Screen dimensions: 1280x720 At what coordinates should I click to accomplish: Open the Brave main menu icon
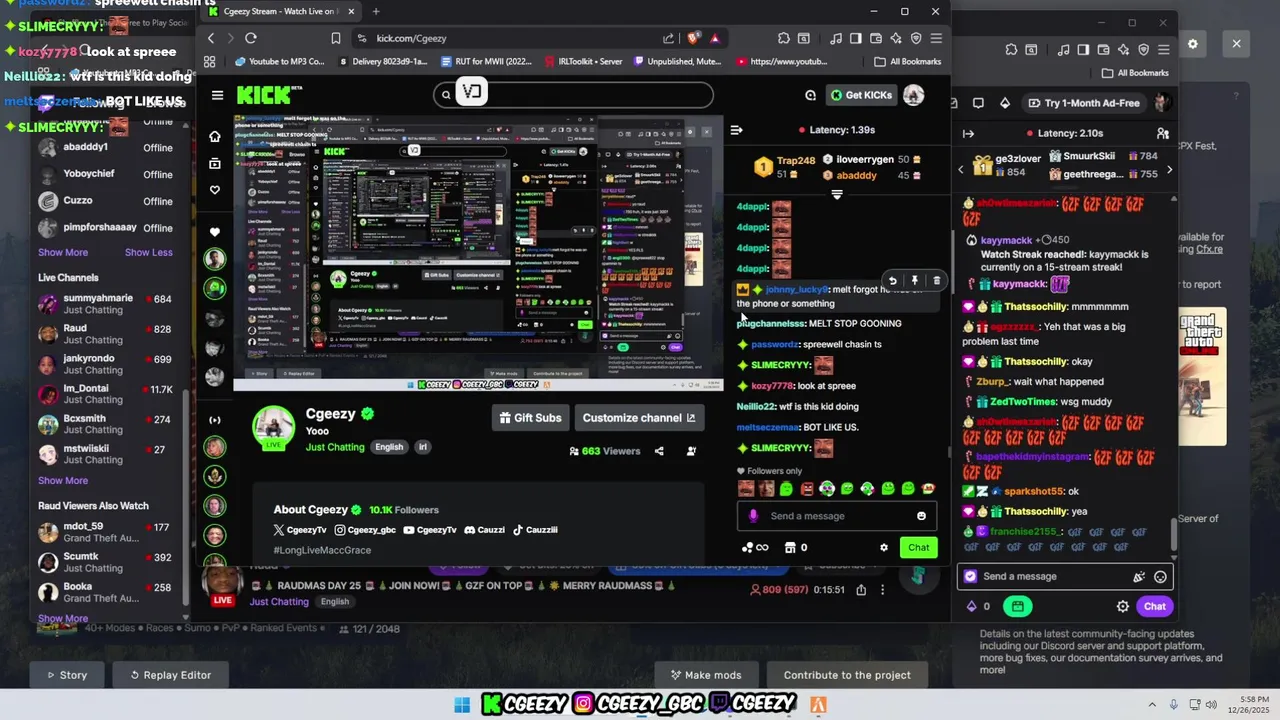[x=936, y=38]
